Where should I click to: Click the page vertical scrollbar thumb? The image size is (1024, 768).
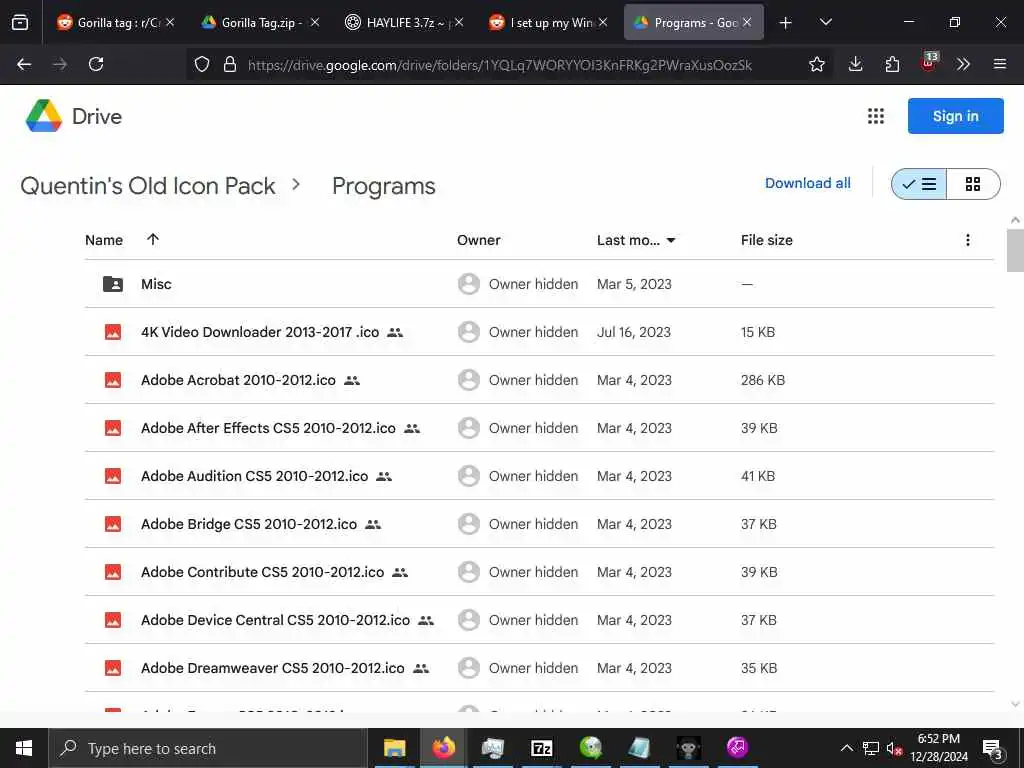pyautogui.click(x=1015, y=251)
